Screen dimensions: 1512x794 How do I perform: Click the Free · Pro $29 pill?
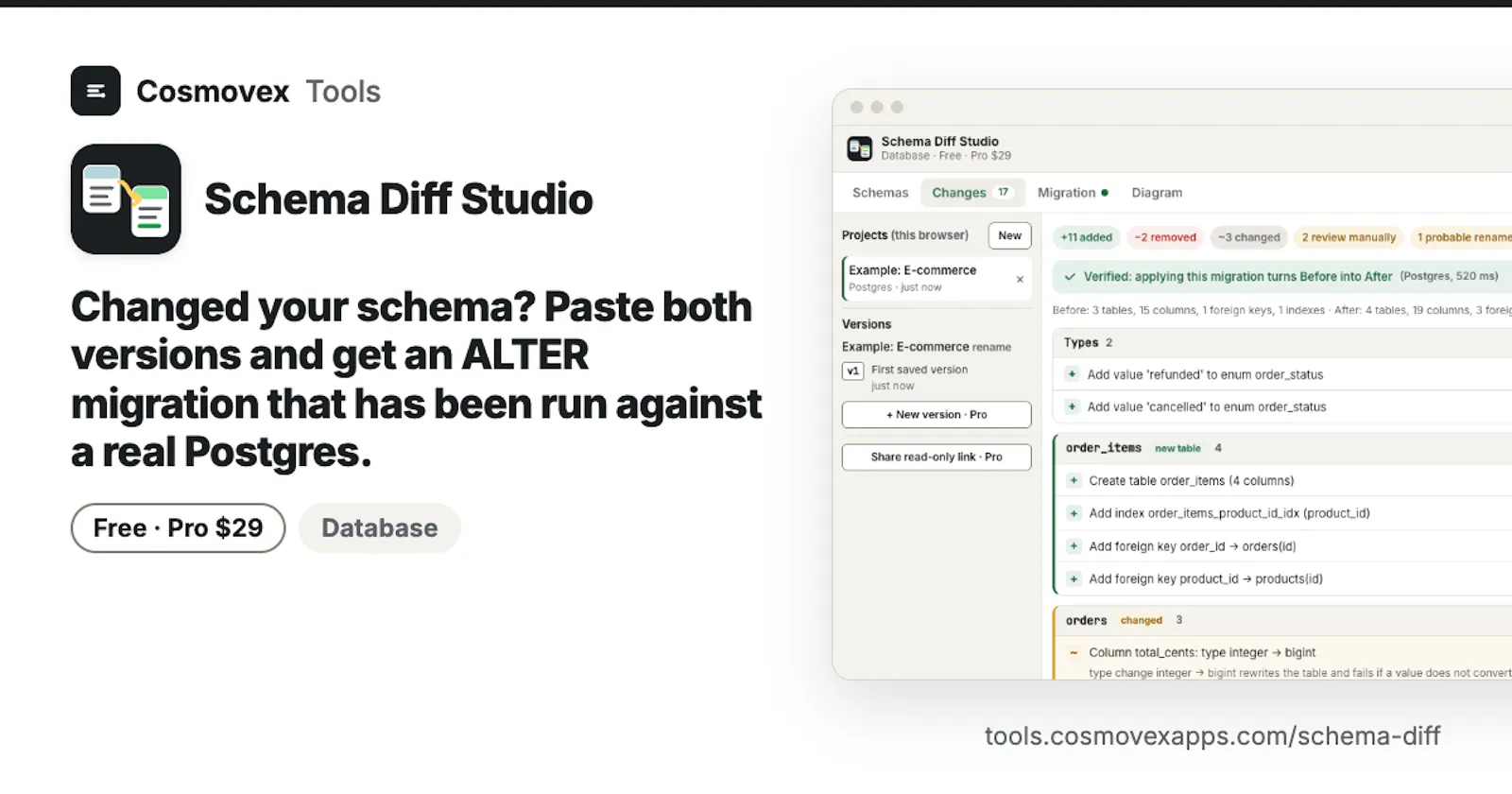click(x=178, y=527)
